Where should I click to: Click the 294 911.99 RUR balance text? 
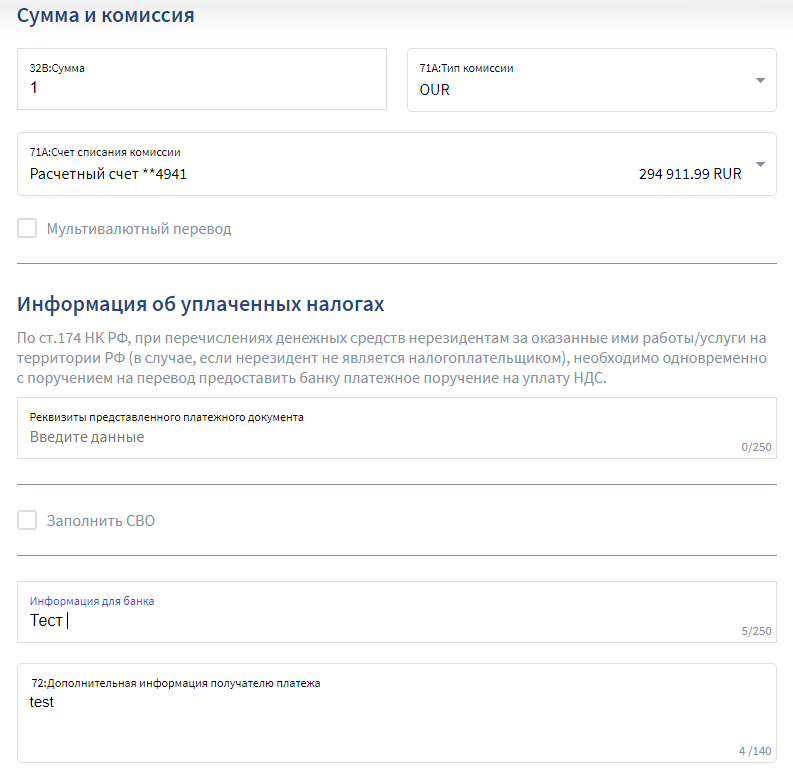click(x=690, y=174)
